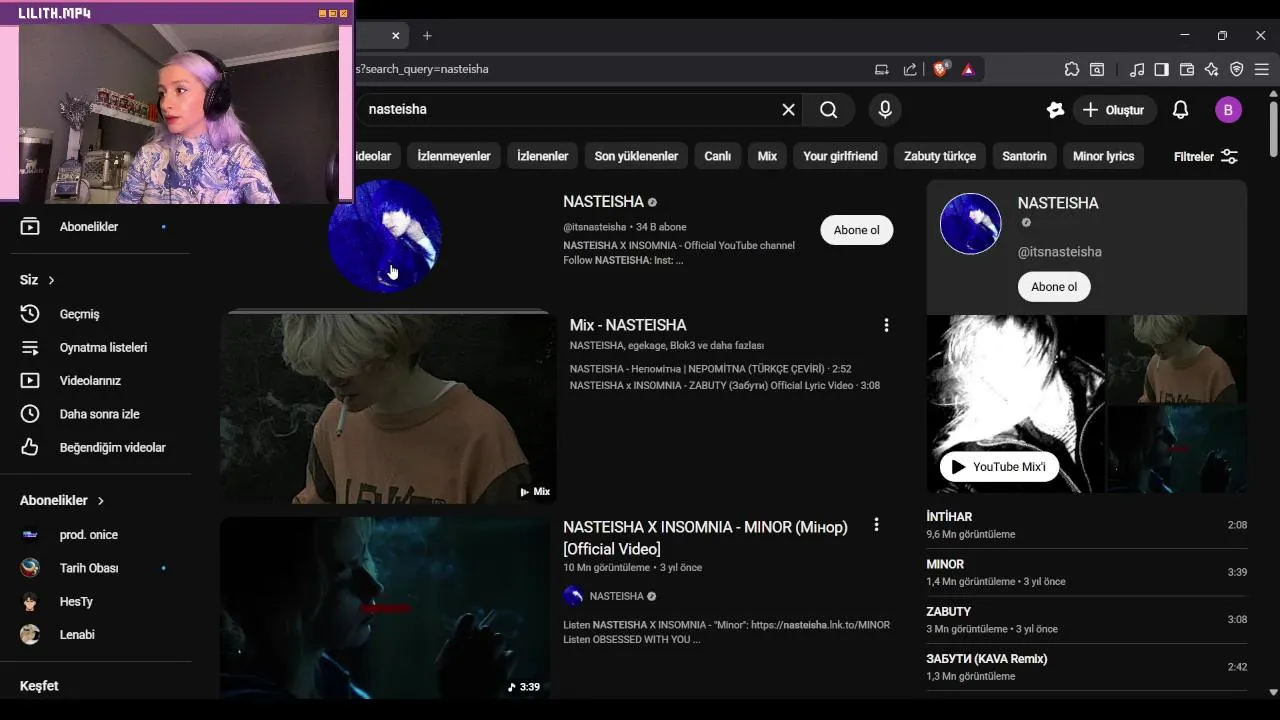Toggle the browser sidebar panel icon
Viewport: 1280px width, 720px height.
1161,69
